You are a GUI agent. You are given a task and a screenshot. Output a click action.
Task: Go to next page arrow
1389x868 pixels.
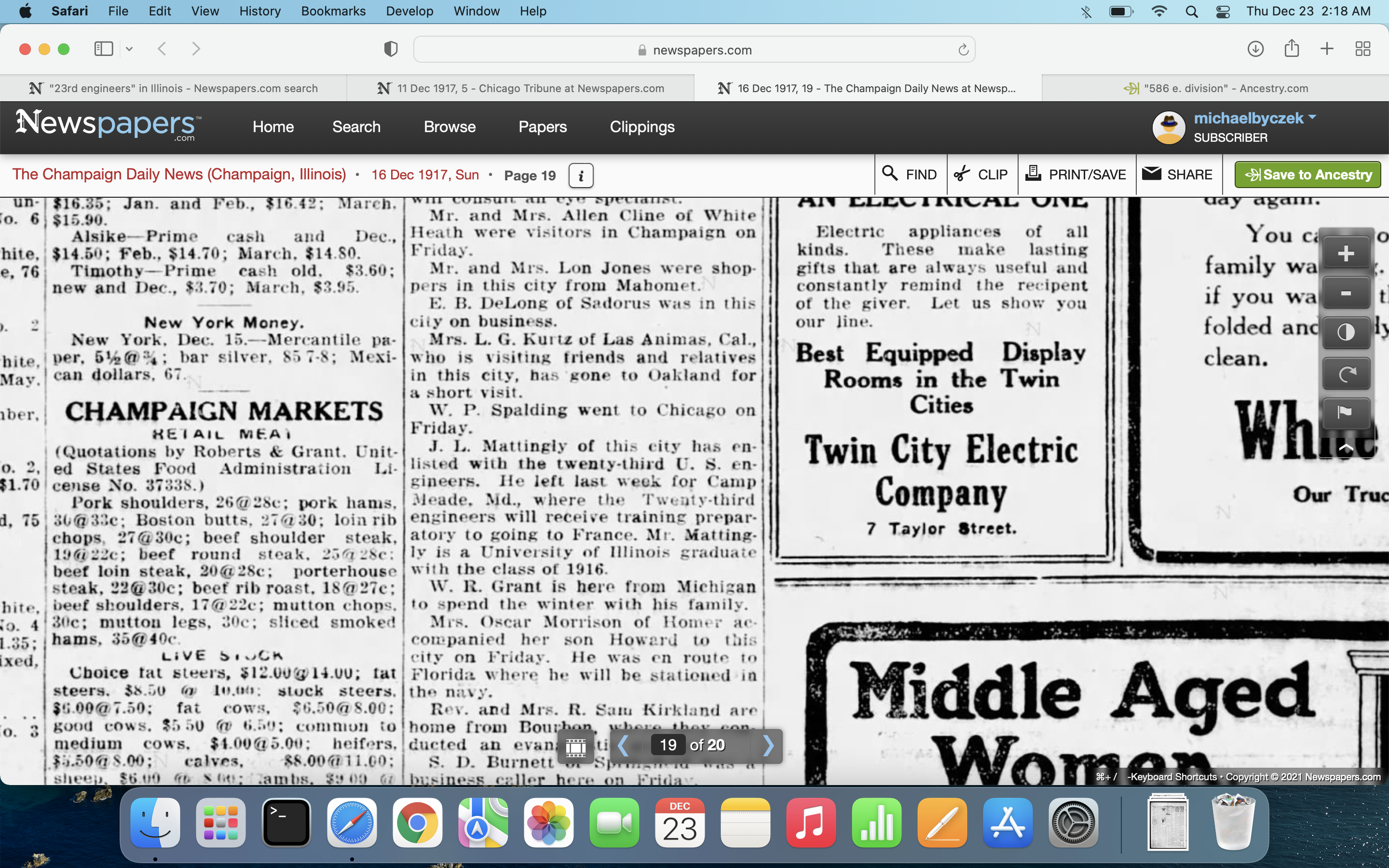(x=768, y=746)
